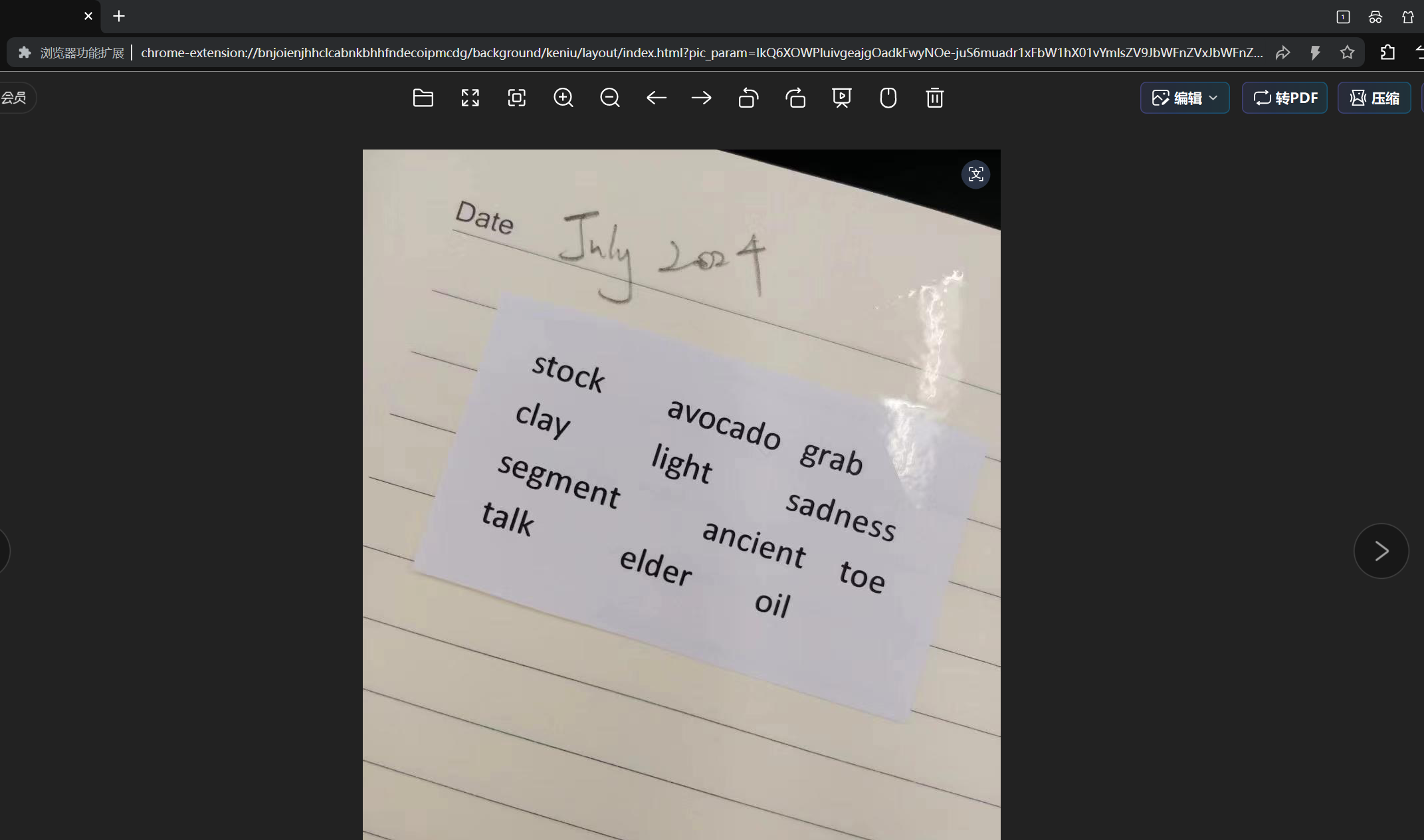Click the 转PDF convert button
The width and height of the screenshot is (1424, 840).
tap(1284, 98)
